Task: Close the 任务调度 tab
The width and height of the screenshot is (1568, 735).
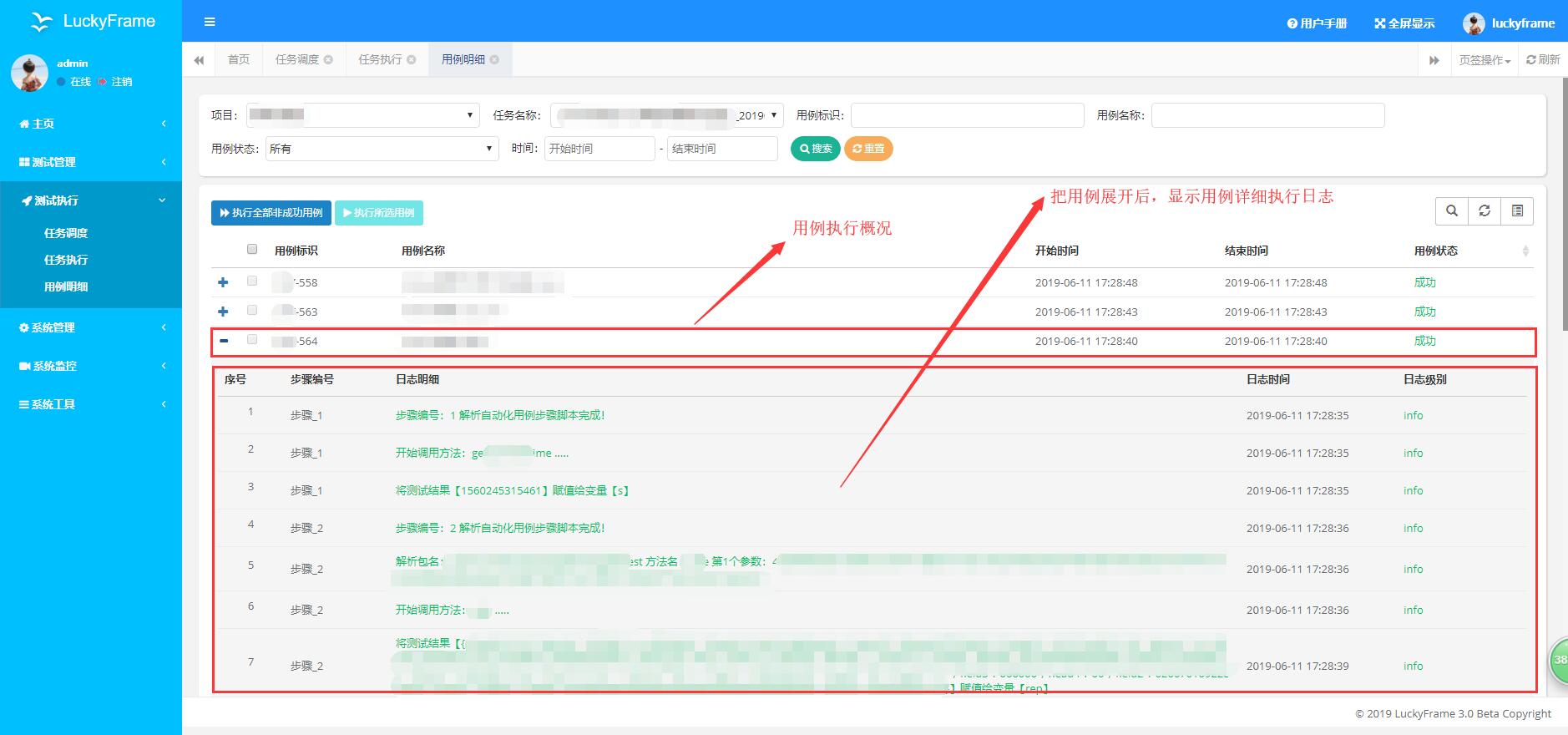Action: pos(328,59)
